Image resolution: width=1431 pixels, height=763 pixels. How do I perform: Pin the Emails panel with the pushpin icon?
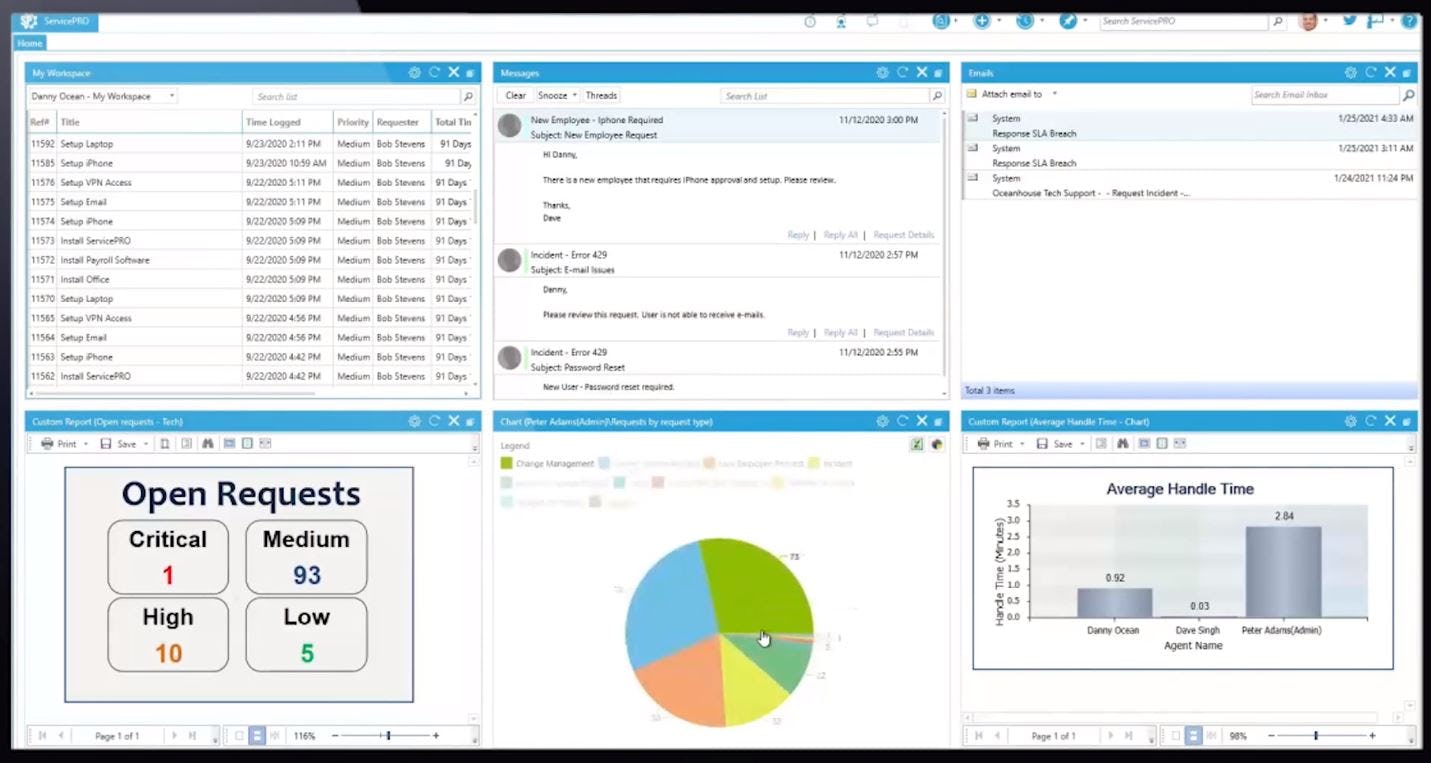[1406, 72]
